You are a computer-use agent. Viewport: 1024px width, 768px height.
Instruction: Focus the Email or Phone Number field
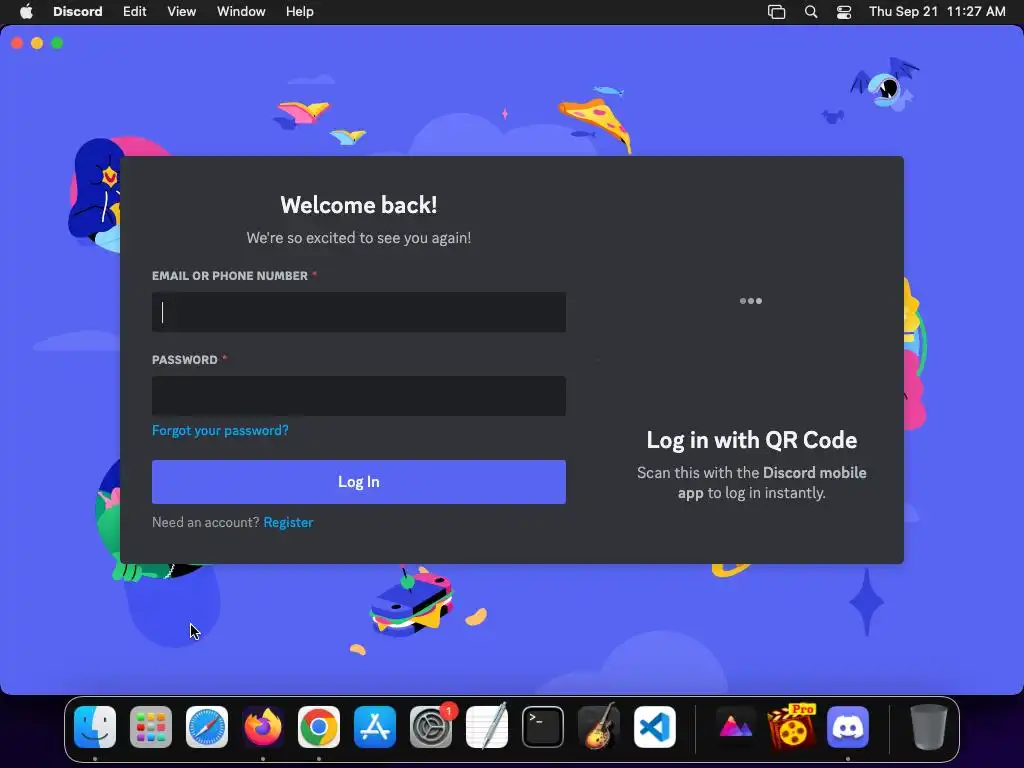[x=359, y=312]
